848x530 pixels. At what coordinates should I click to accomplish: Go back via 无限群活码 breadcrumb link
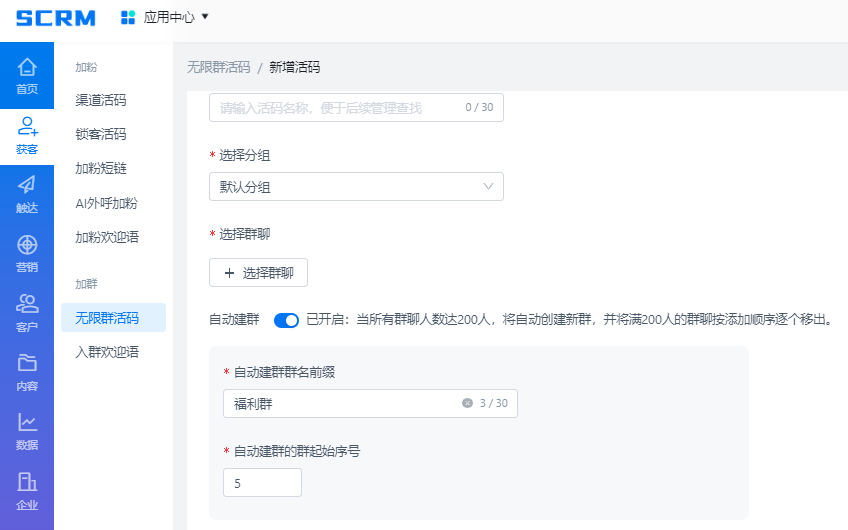click(x=218, y=67)
